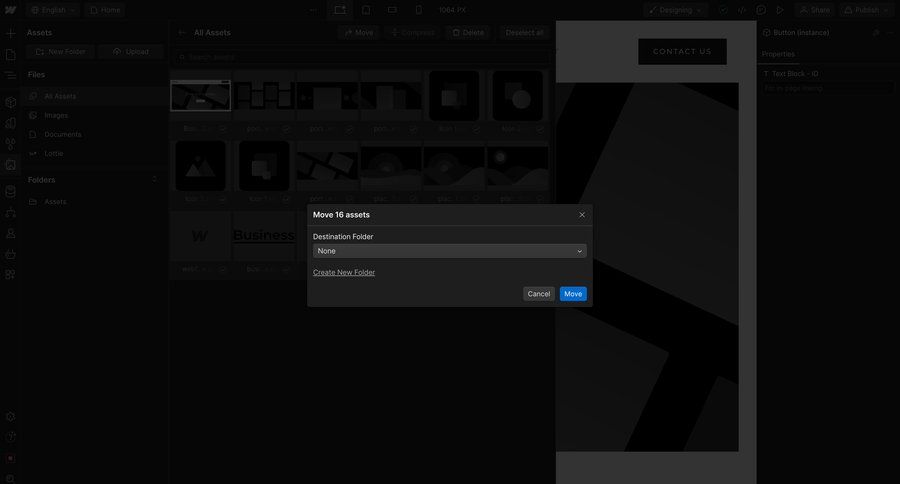Image resolution: width=900 pixels, height=484 pixels.
Task: Toggle checkbox under mountain placeholder asset
Action: (x=222, y=199)
